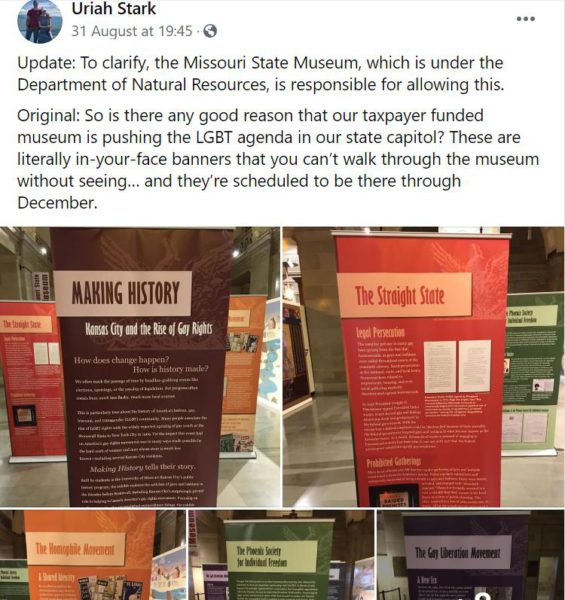Open the Making History banner photo

[x=140, y=367]
